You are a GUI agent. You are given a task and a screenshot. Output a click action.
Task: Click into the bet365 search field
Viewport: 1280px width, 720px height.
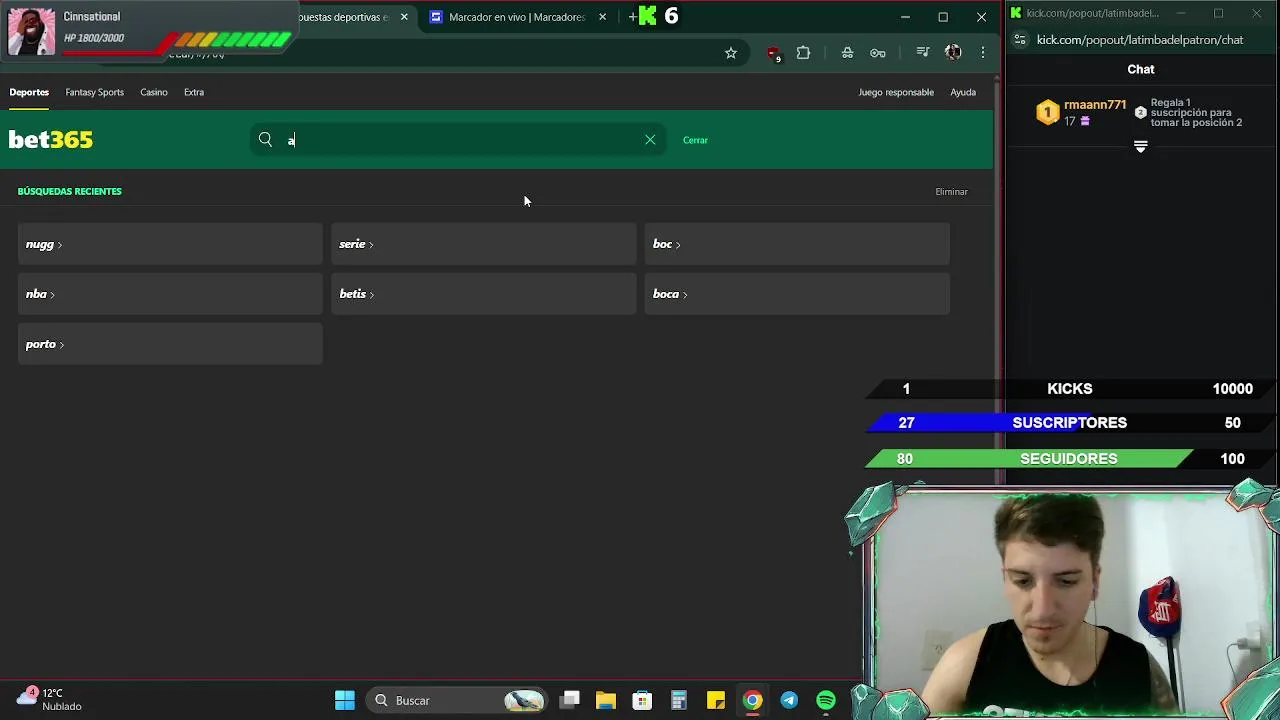(458, 140)
